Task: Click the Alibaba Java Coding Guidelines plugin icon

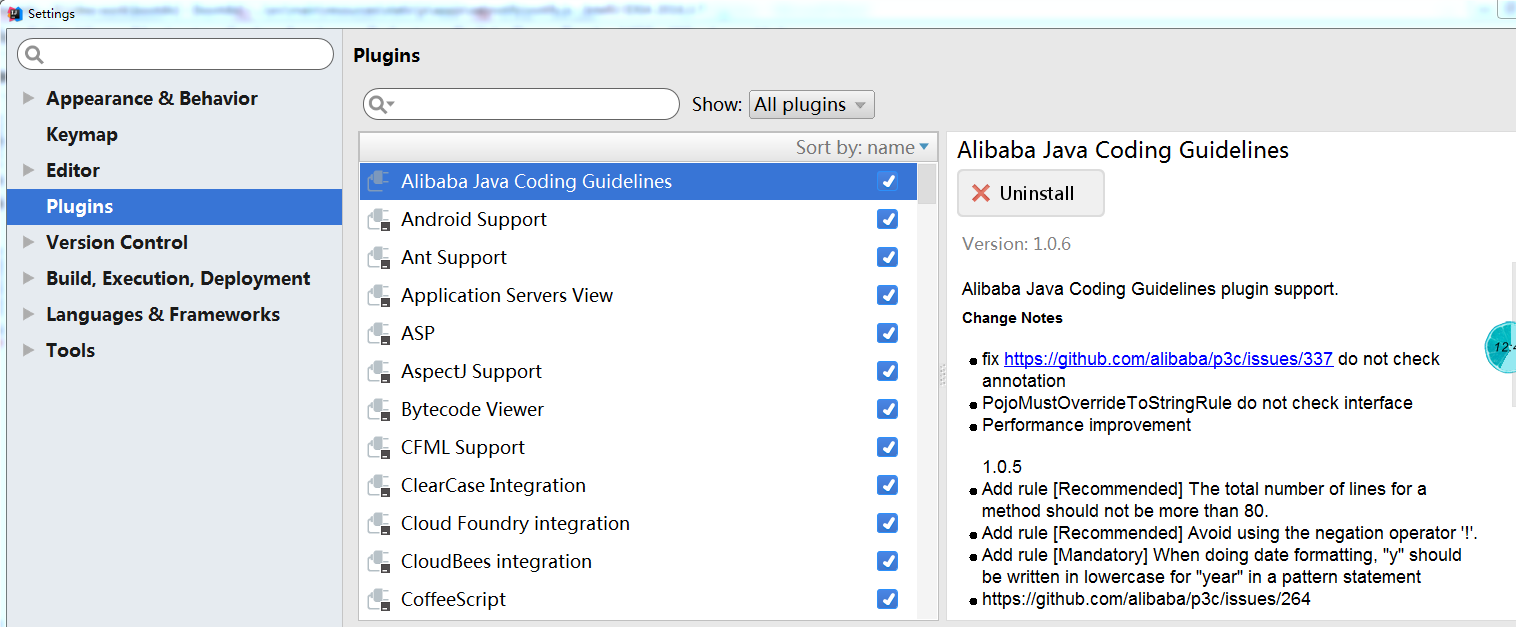Action: click(379, 181)
